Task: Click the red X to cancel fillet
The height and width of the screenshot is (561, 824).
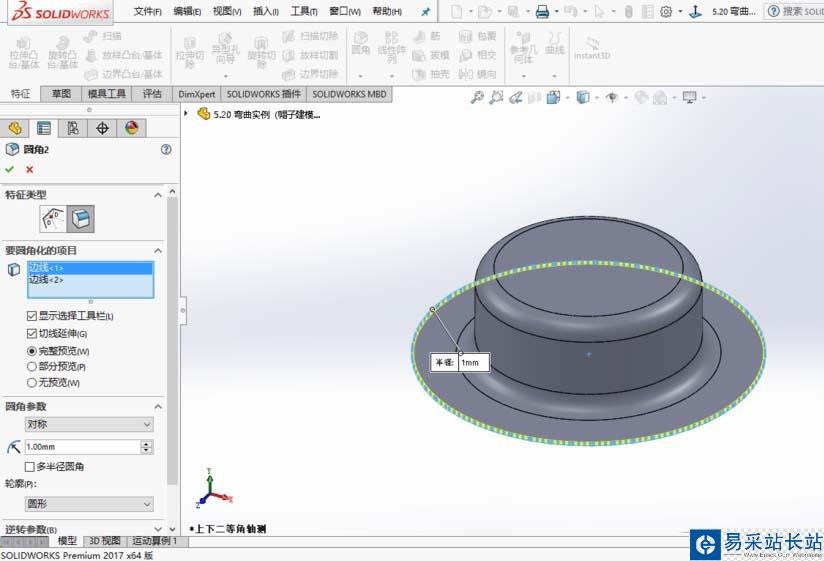Action: (29, 170)
